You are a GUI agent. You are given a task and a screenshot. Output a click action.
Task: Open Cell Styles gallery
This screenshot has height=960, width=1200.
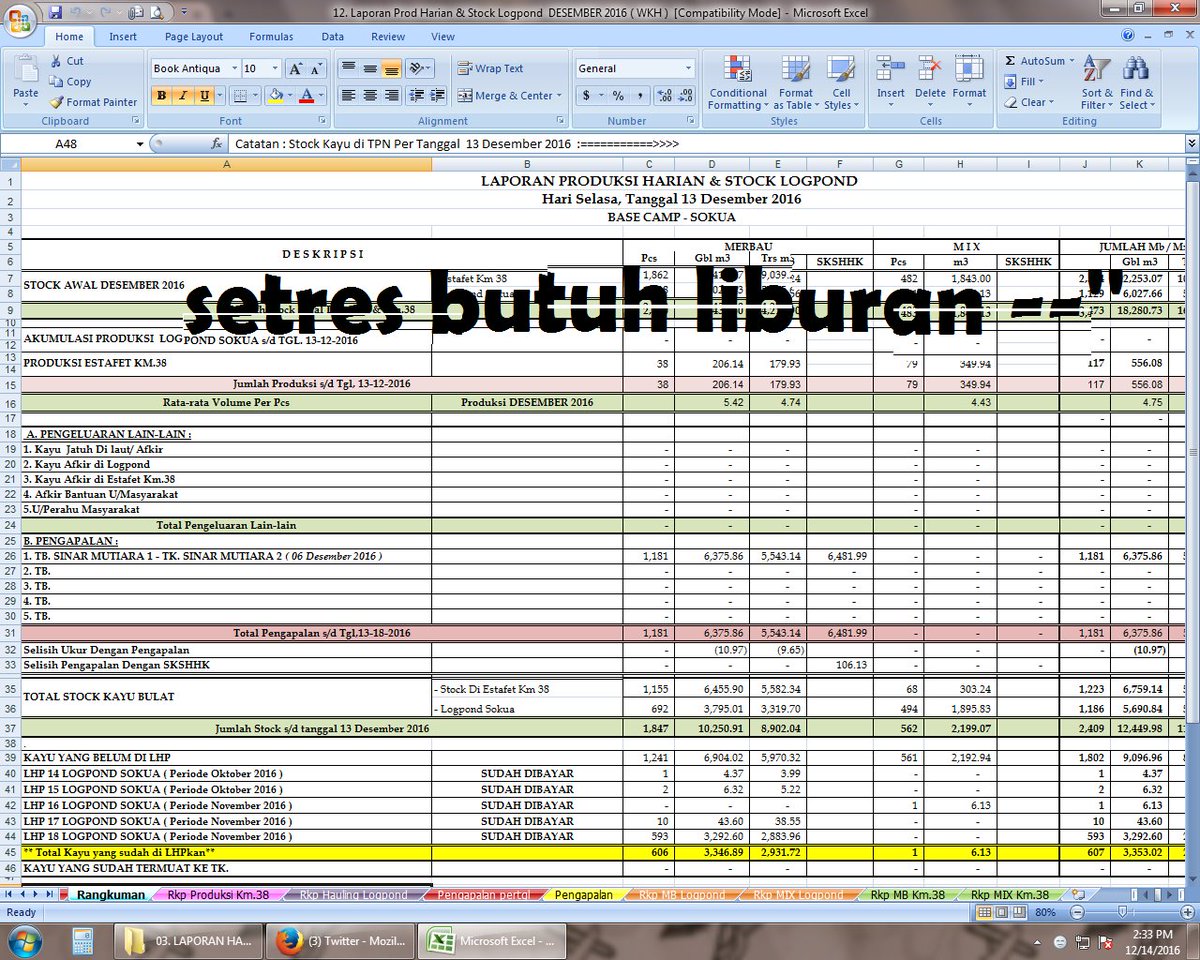coord(841,83)
